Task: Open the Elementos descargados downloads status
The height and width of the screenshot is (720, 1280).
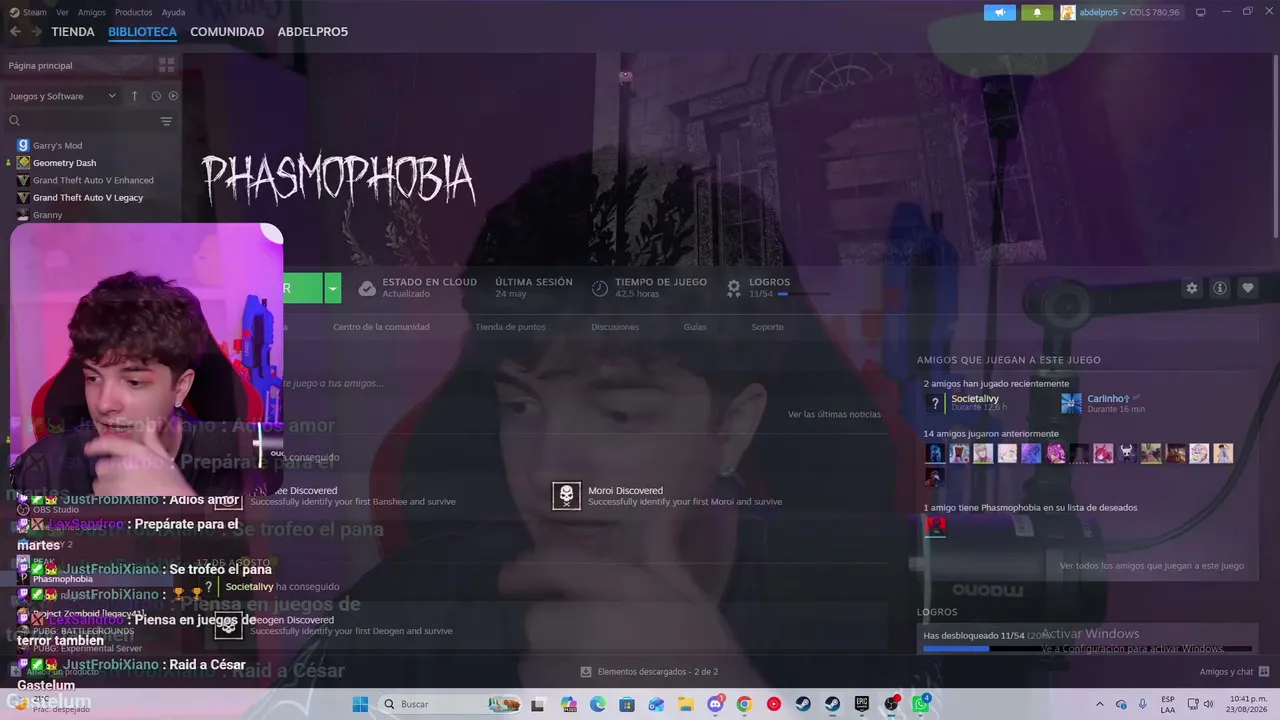Action: pos(650,672)
